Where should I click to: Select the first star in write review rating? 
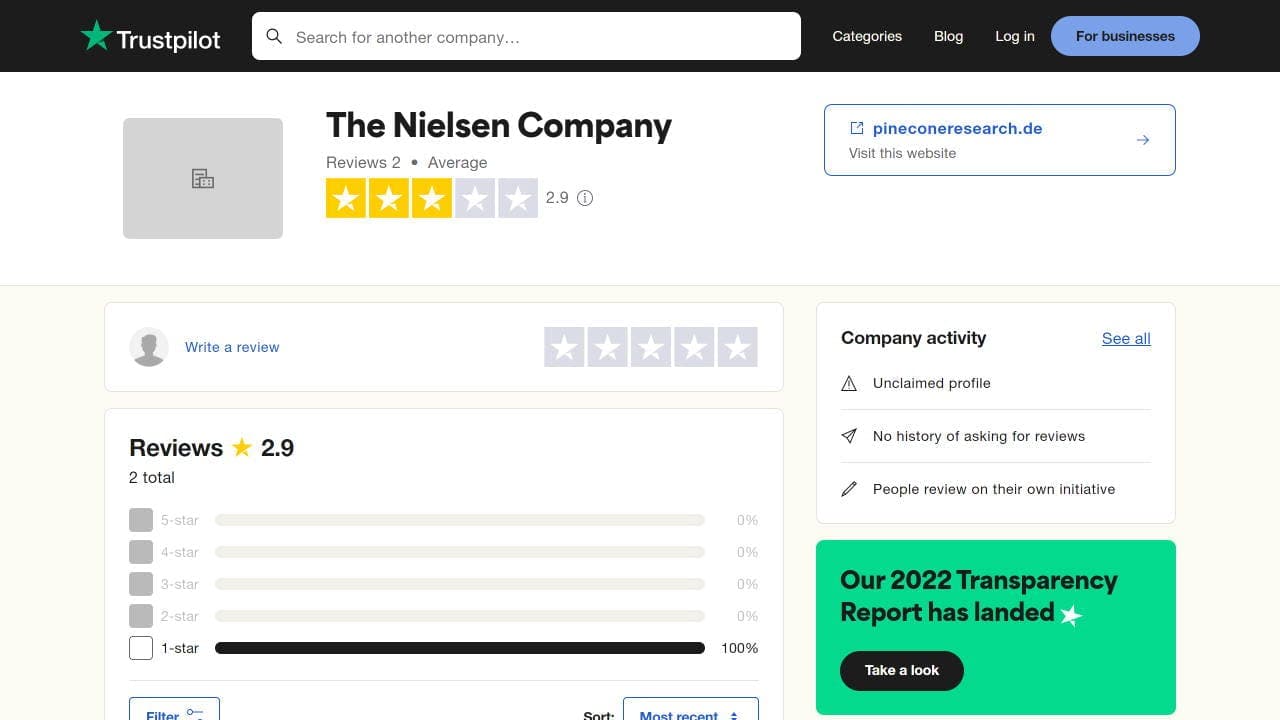[564, 347]
